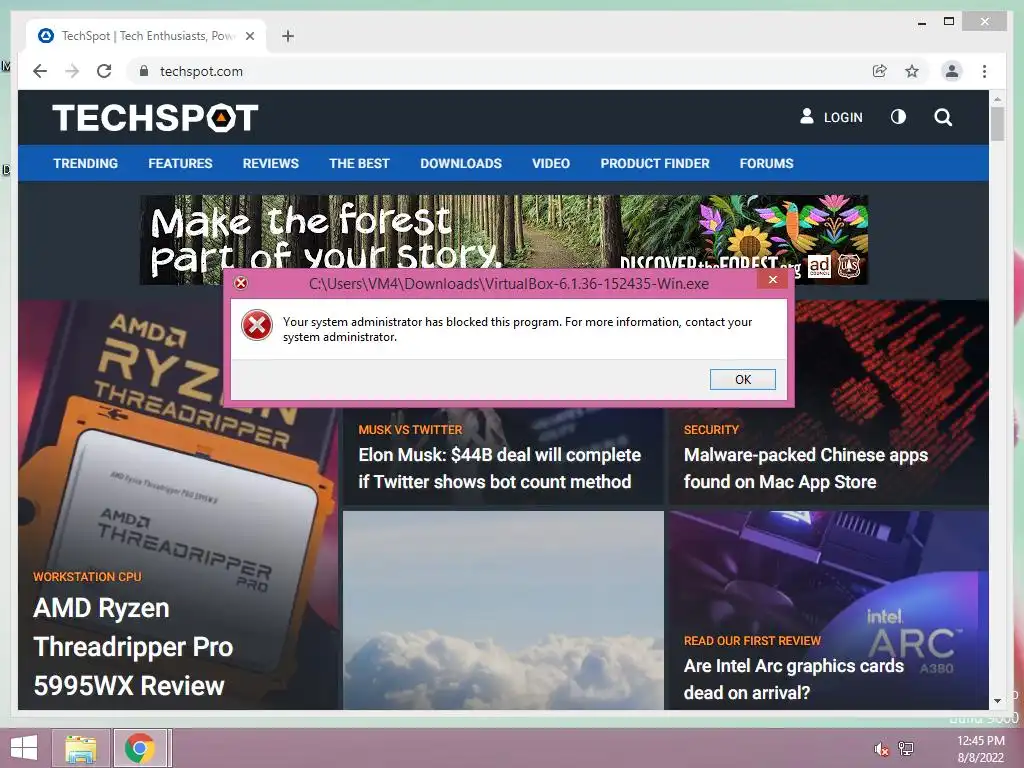Viewport: 1024px width, 768px height.
Task: Click READ OUR FIRST REVIEW label
Action: (752, 641)
